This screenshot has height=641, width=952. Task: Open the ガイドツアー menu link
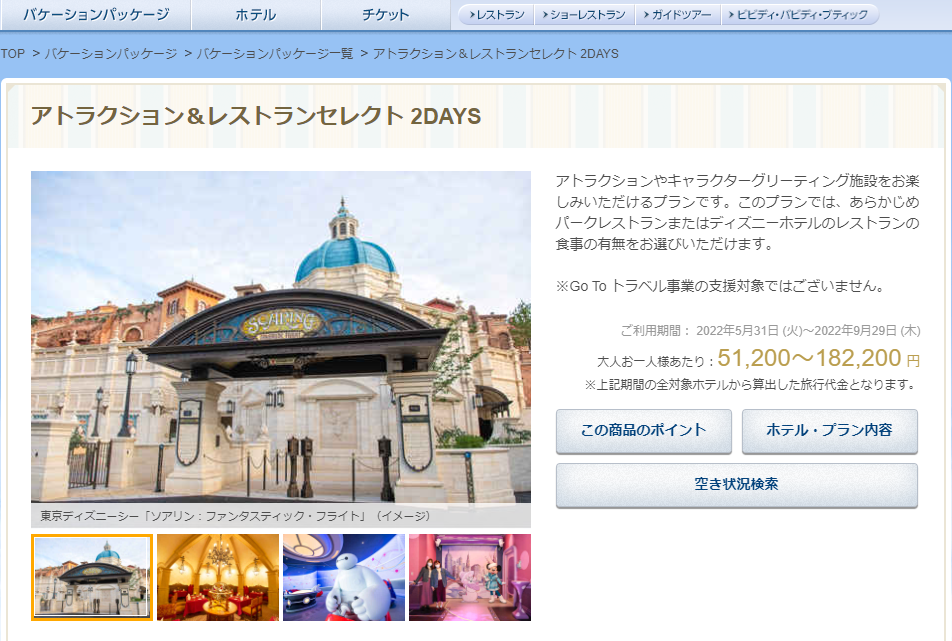click(x=678, y=15)
